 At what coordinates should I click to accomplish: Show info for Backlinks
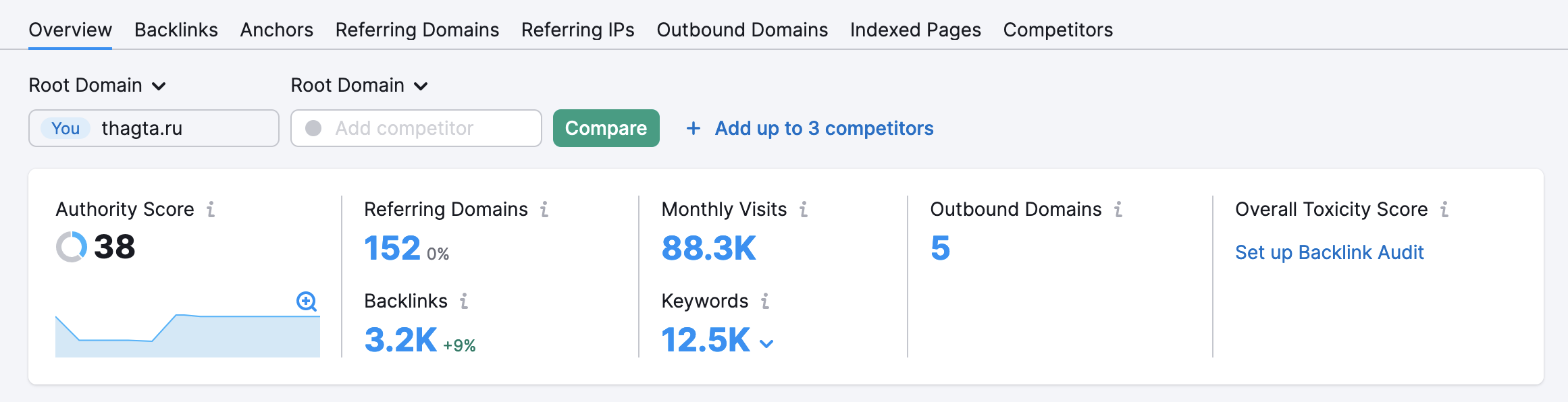[464, 301]
